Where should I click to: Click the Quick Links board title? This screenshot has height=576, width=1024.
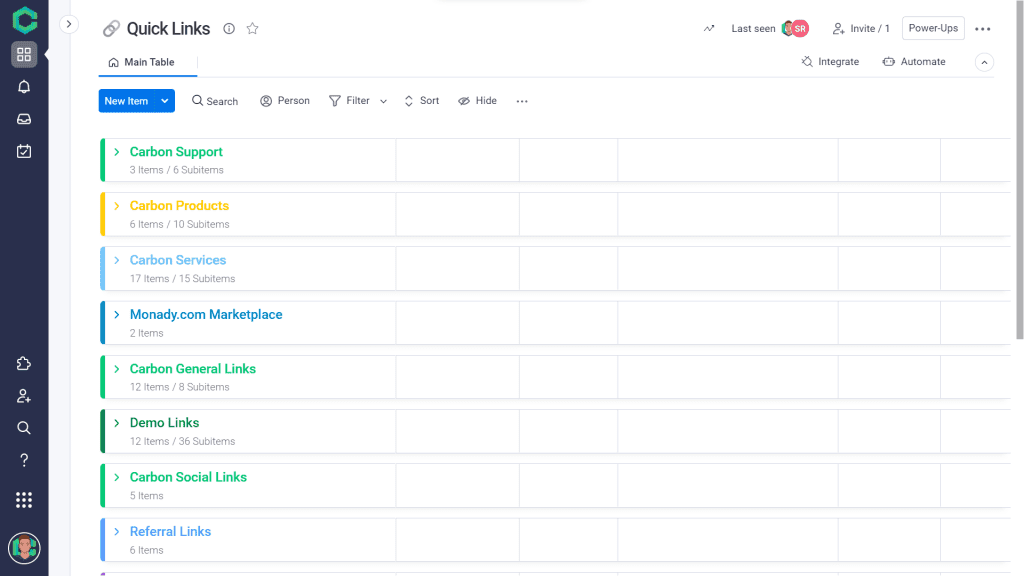coord(168,29)
